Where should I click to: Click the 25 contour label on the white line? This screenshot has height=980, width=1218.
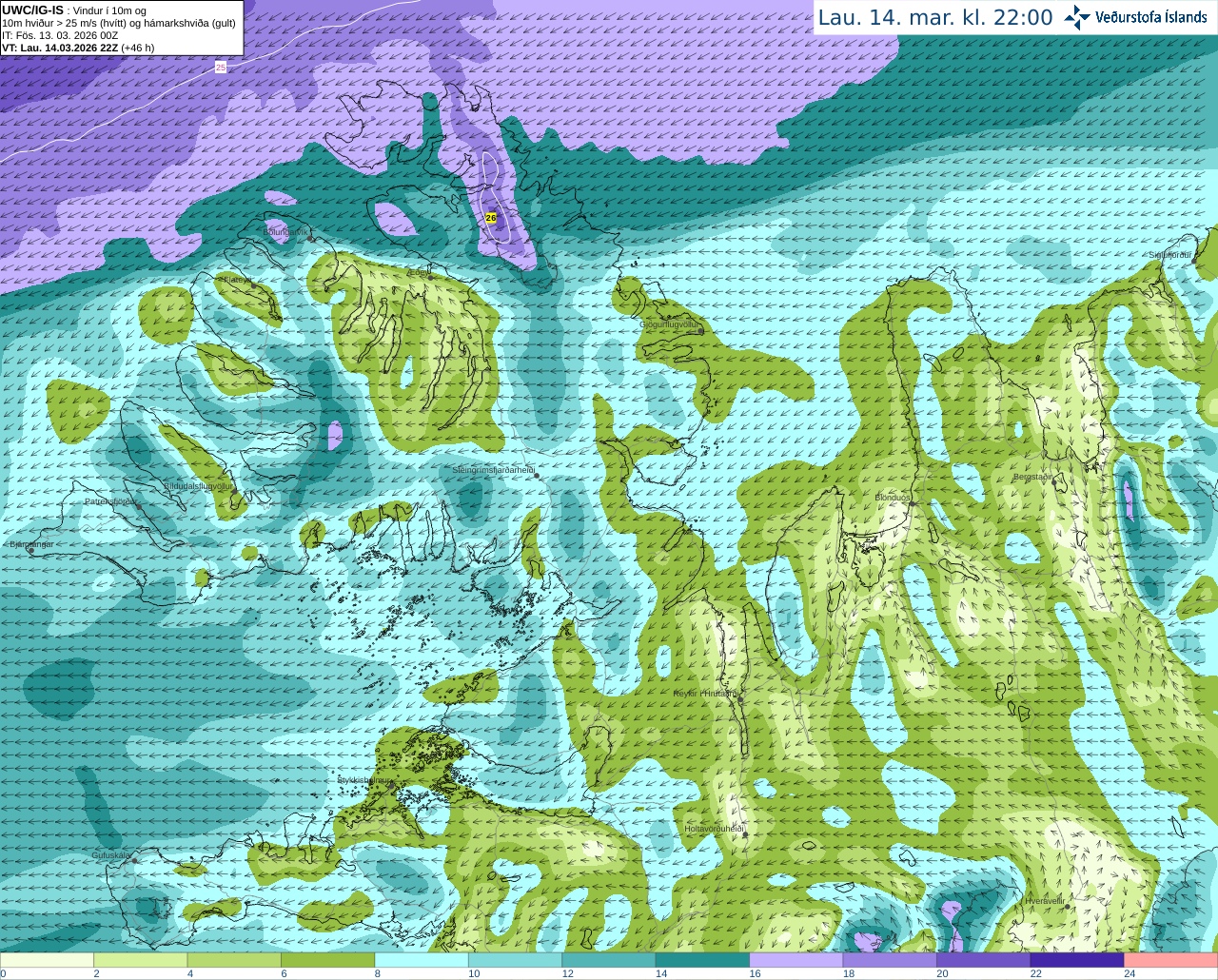point(221,67)
